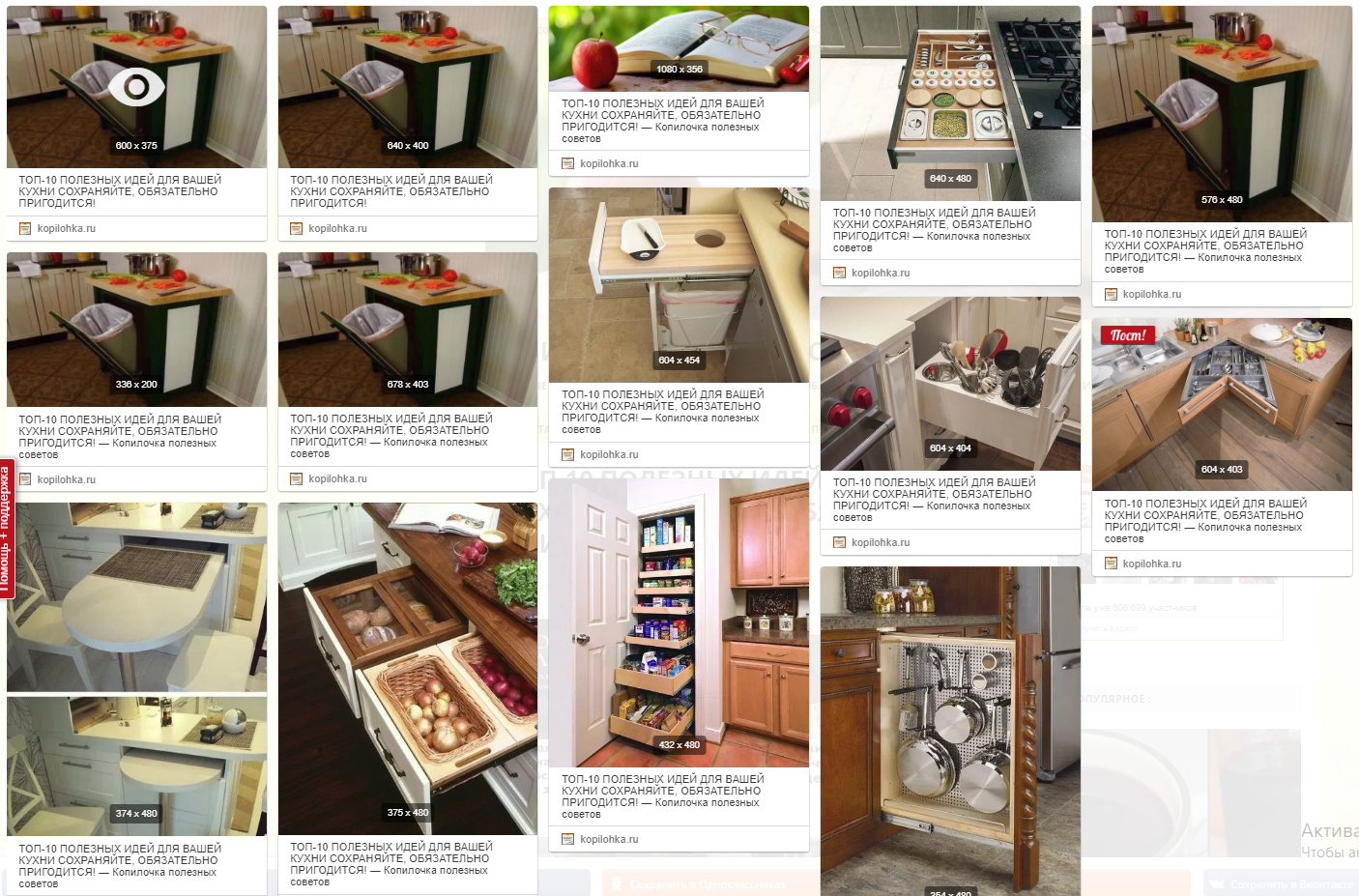The height and width of the screenshot is (896, 1359).
Task: Click the kopilohka.ru source icon under the cutlery drawer
Action: [840, 274]
